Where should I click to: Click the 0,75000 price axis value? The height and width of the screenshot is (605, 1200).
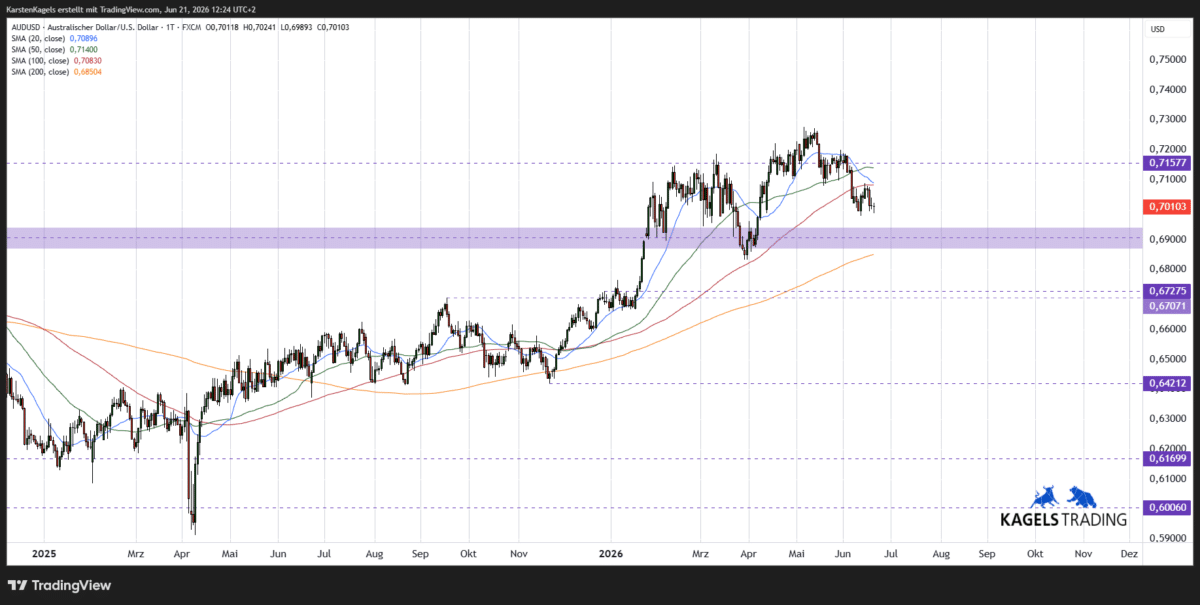(x=1168, y=59)
